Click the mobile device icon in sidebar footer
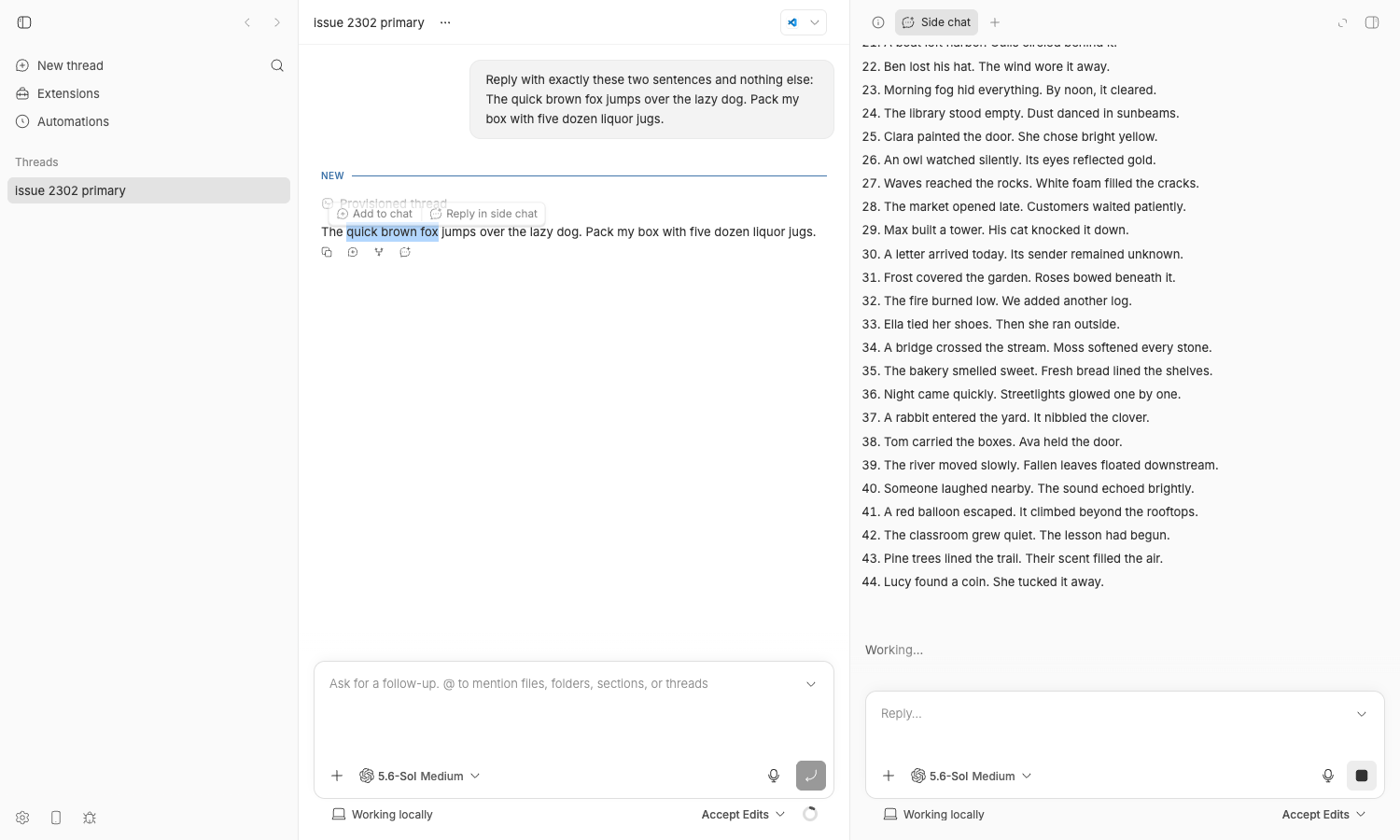Screen dimensions: 1400x840 click(x=56, y=818)
